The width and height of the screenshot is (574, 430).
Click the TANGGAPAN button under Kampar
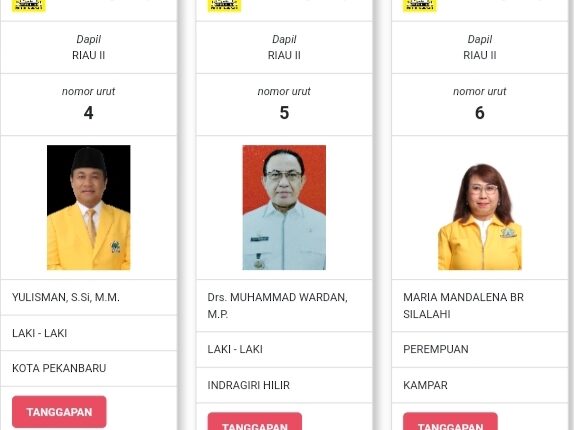click(450, 422)
